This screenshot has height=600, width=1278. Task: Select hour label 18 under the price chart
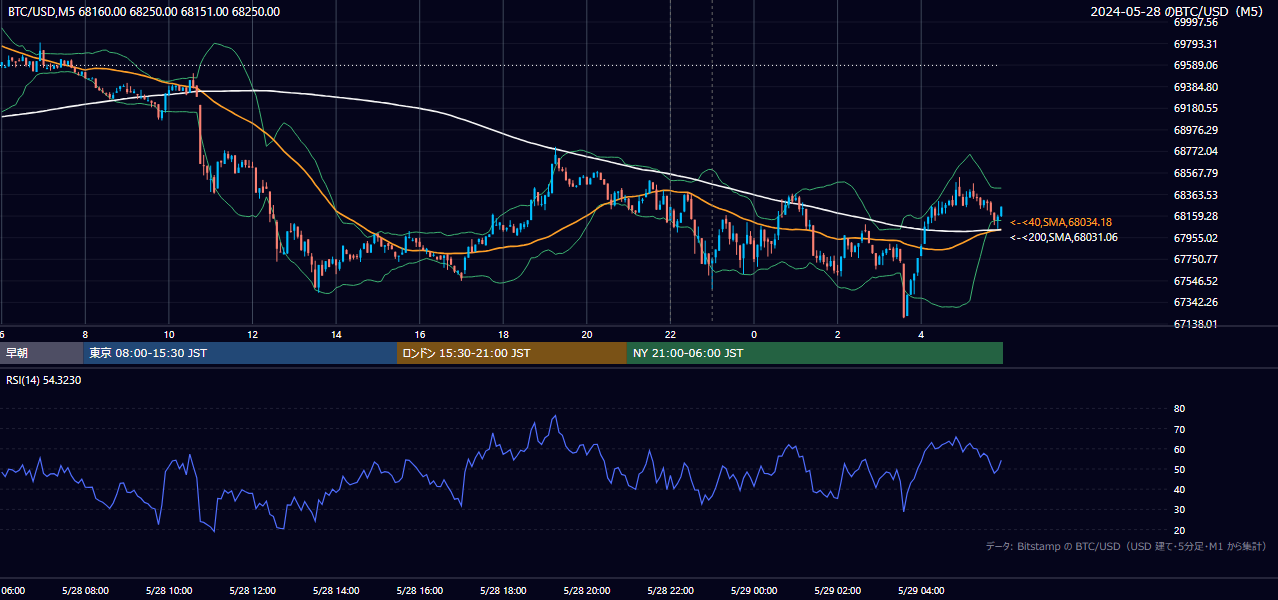click(x=503, y=334)
